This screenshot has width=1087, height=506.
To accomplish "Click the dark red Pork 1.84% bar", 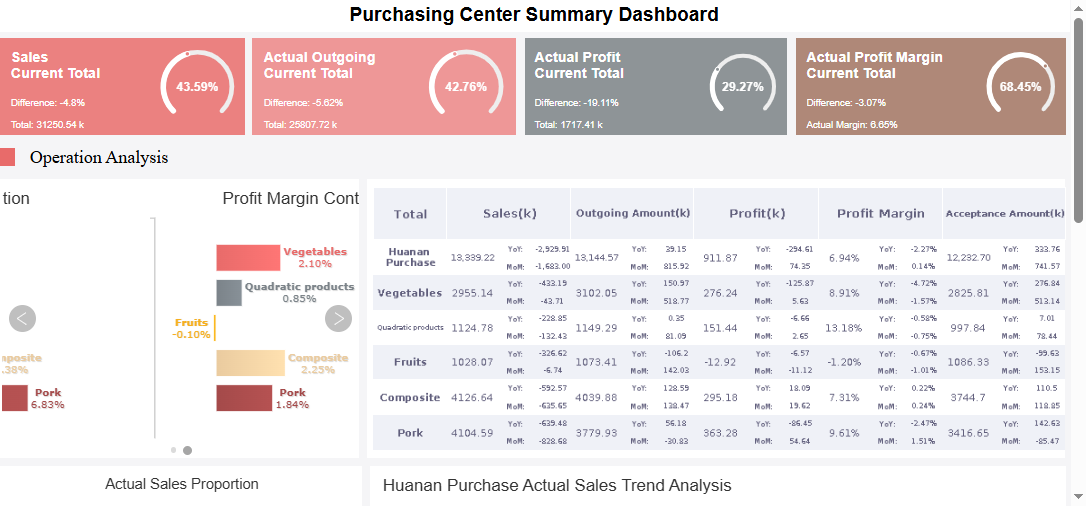I will pyautogui.click(x=244, y=398).
